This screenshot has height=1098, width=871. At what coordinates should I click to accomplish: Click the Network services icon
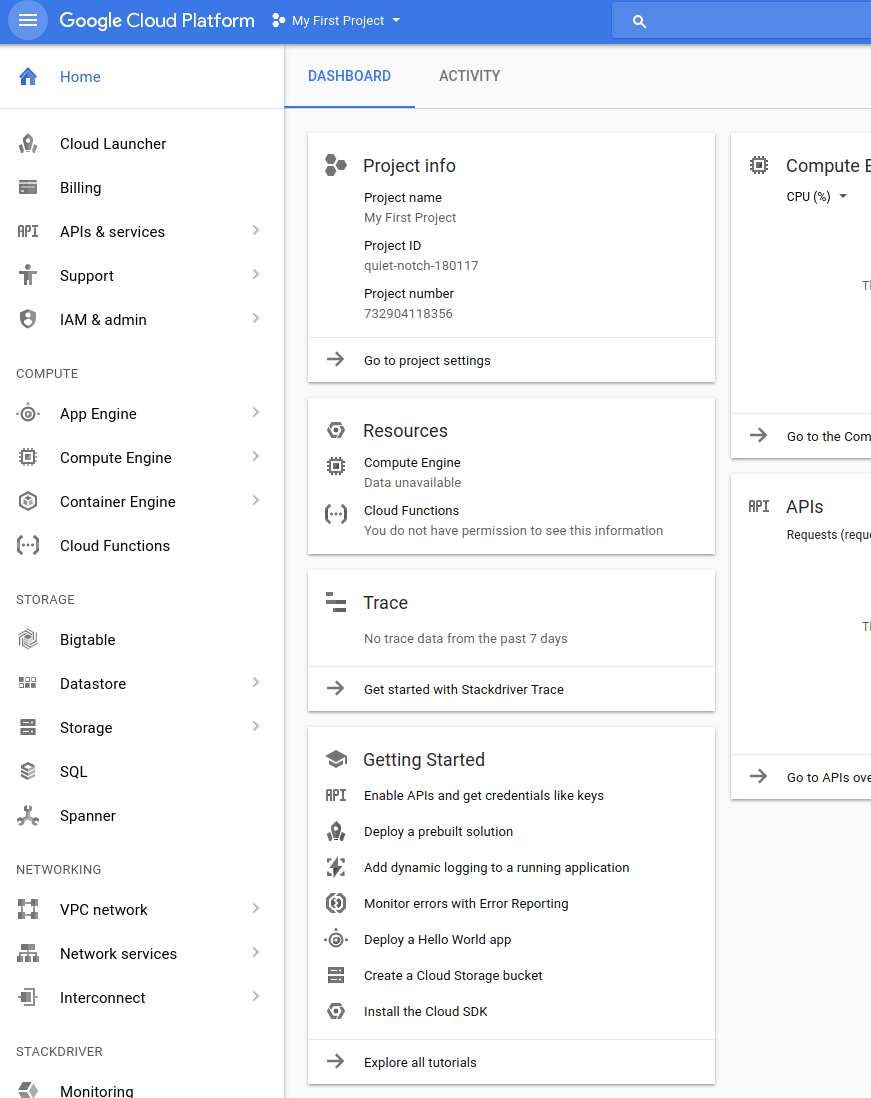click(x=28, y=953)
